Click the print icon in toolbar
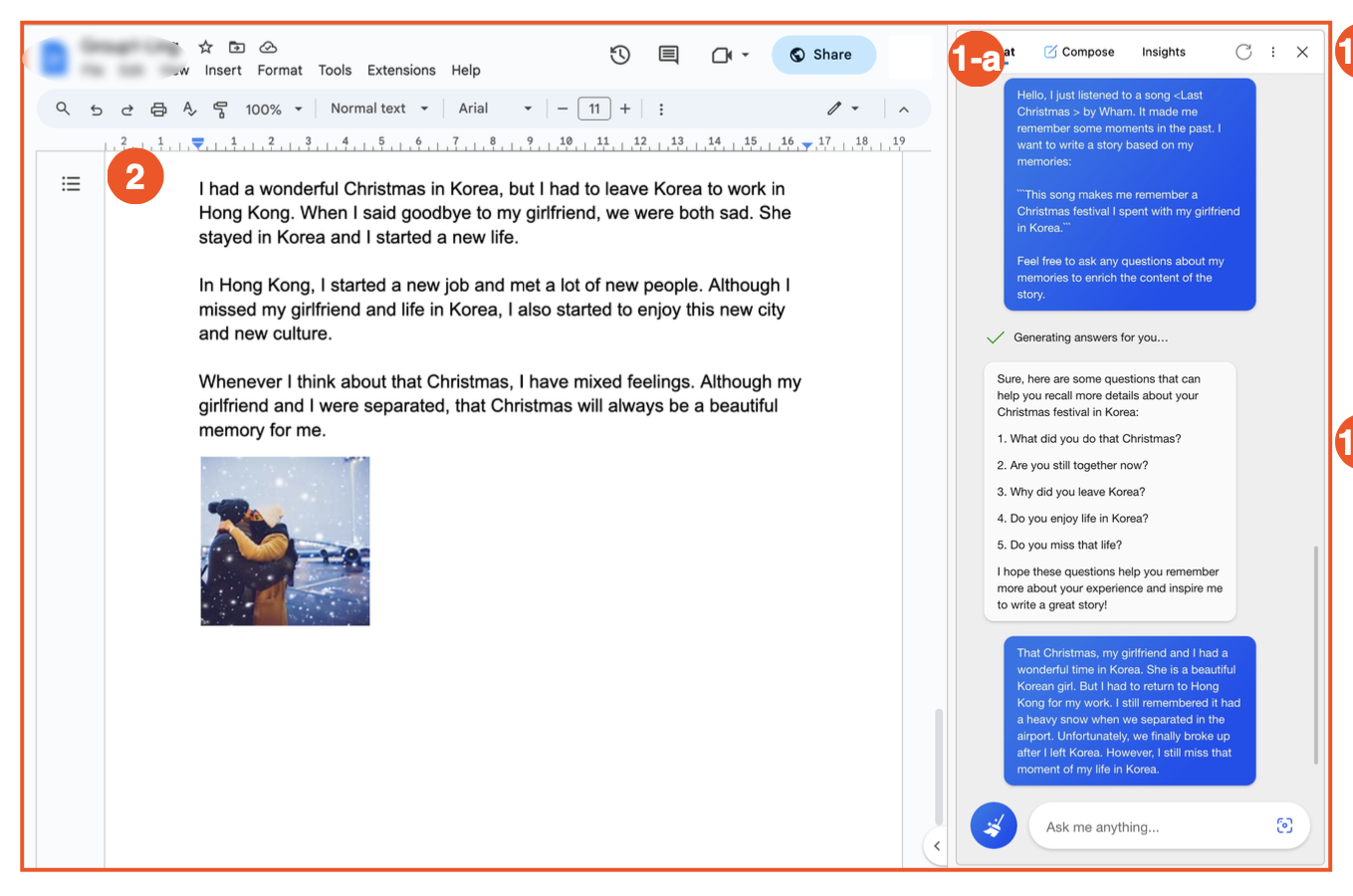Screen dimensions: 1353x896 tap(158, 110)
